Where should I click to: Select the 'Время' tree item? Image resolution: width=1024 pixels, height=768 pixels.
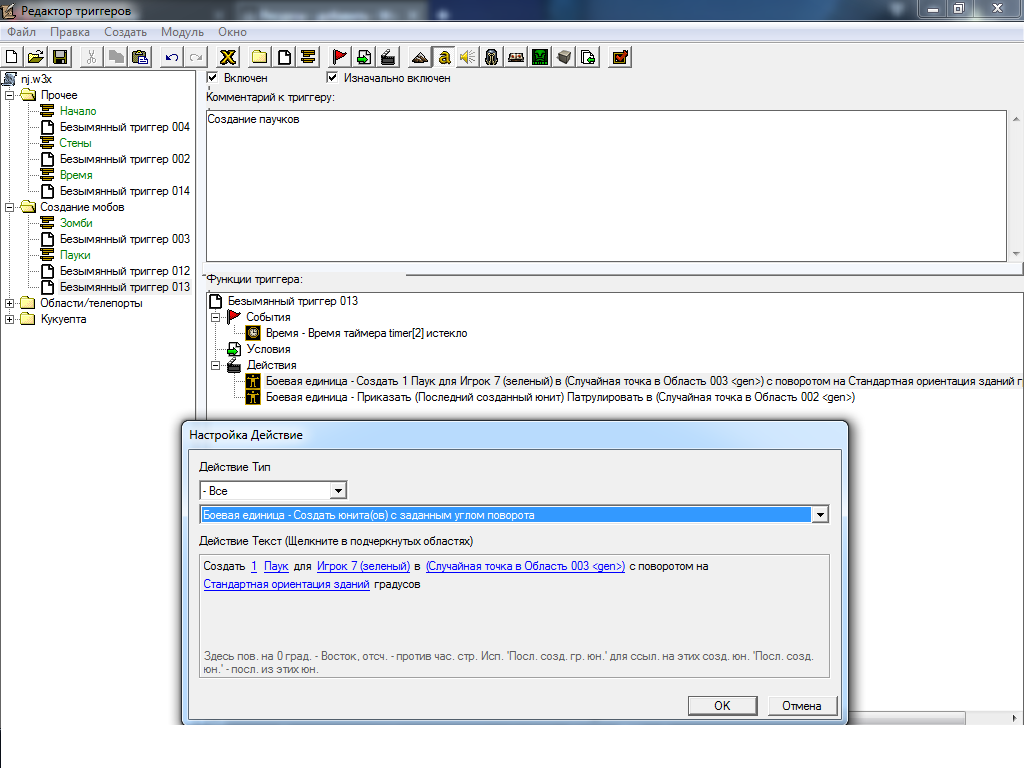click(x=76, y=175)
